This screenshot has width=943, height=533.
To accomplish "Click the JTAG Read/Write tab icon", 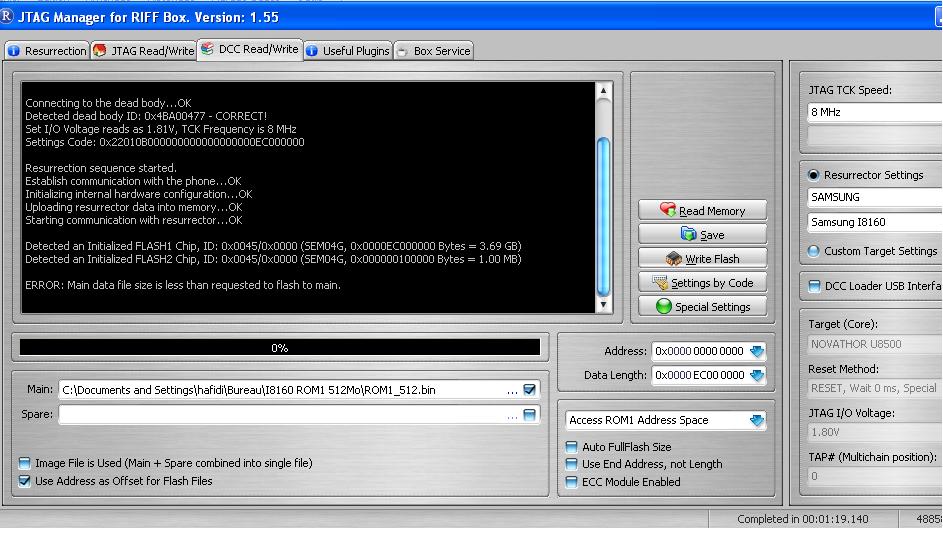I will (100, 51).
